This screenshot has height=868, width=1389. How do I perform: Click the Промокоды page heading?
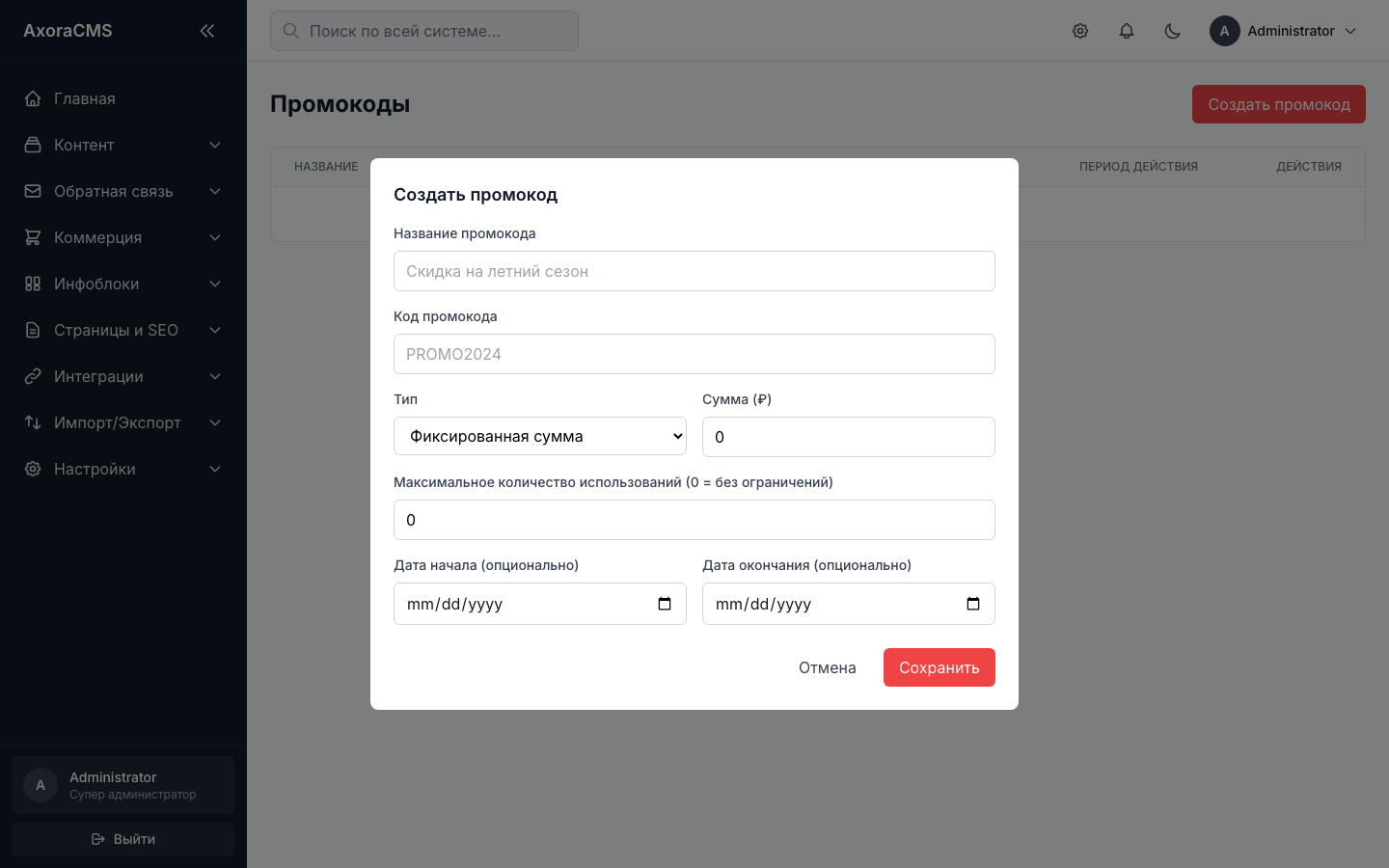[340, 104]
